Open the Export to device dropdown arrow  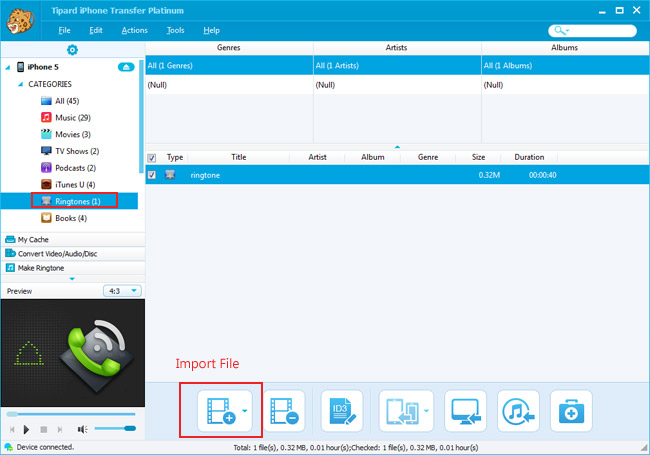[x=427, y=411]
